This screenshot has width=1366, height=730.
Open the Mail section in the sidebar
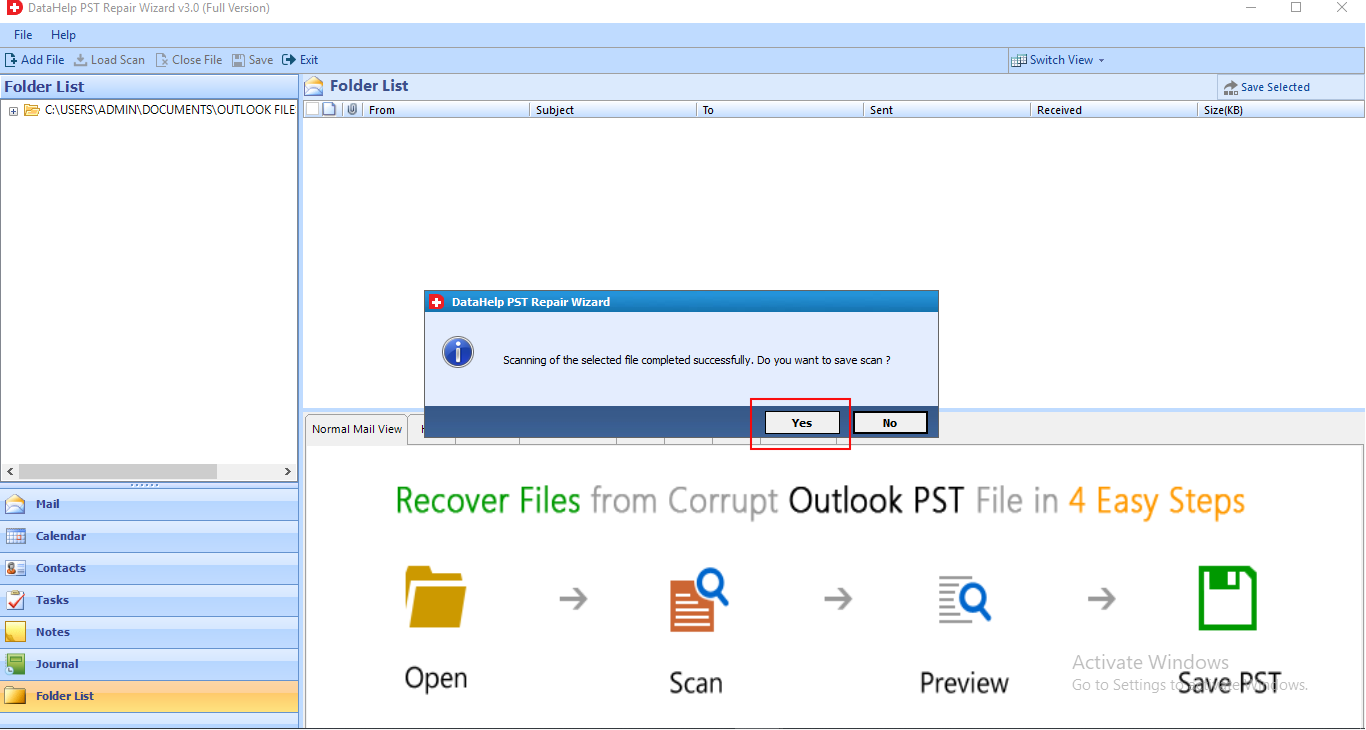tap(149, 504)
